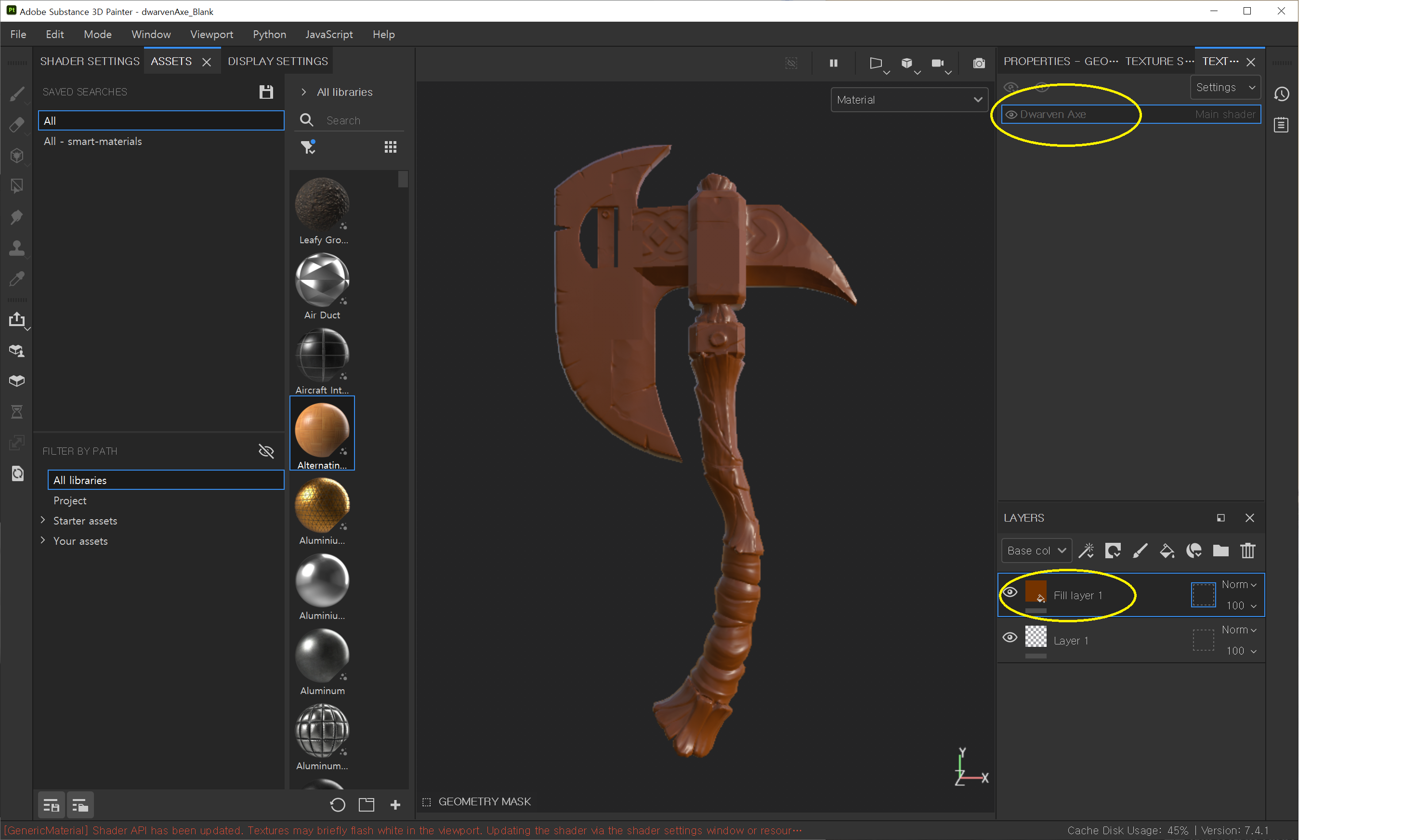This screenshot has width=1403, height=840.
Task: Click the hourglass icon in left toolbar
Action: coord(17,411)
